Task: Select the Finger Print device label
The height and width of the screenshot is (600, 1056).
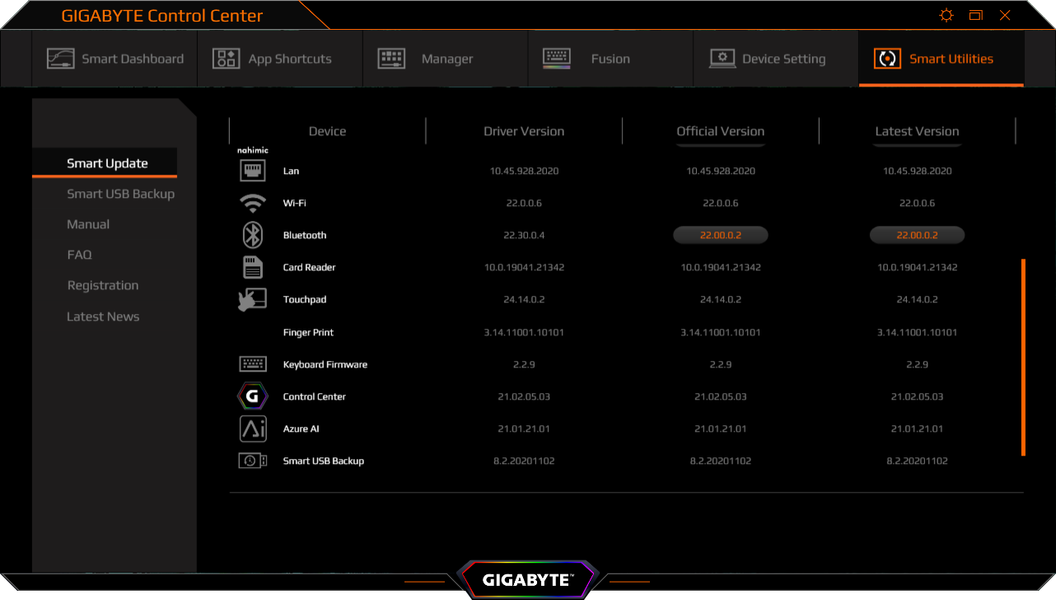Action: [x=308, y=332]
